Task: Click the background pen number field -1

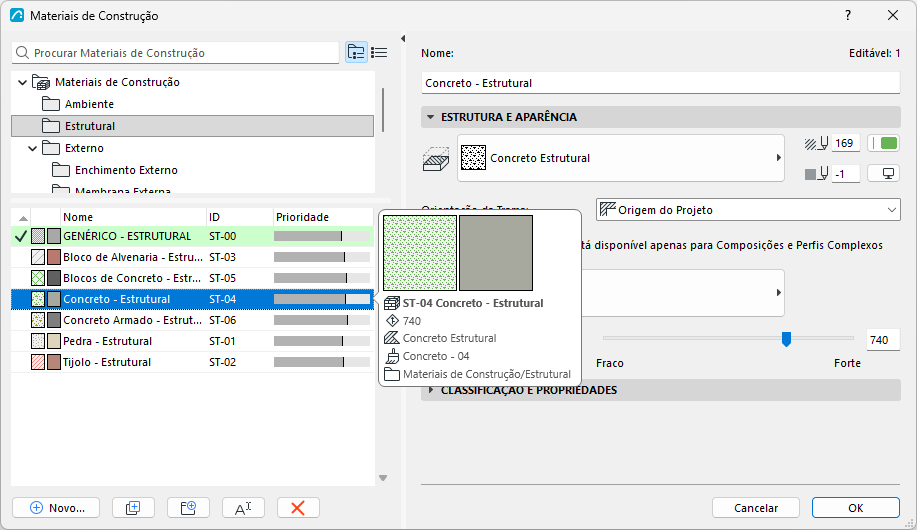Action: 845,174
